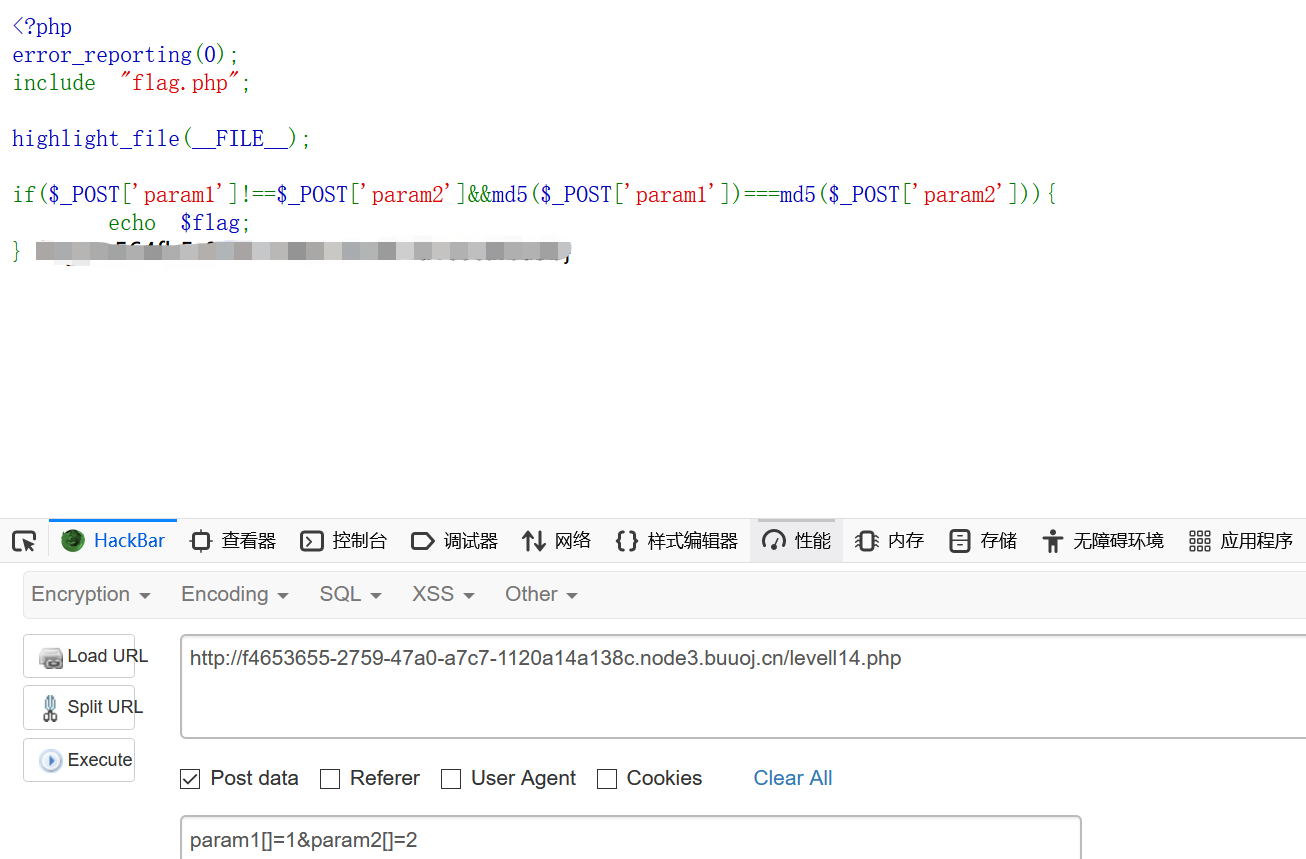This screenshot has width=1306, height=859.
Task: Open the 样式编辑器 style editor tab
Action: click(677, 541)
